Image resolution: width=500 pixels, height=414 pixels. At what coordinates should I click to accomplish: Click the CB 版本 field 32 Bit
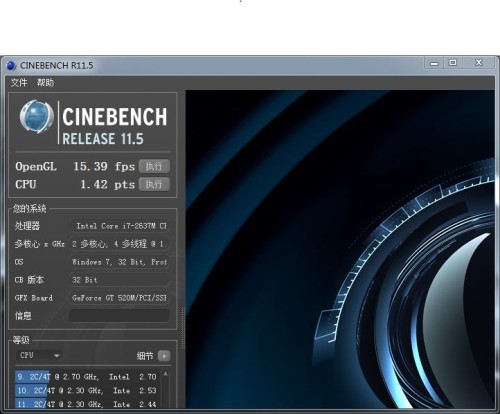(x=119, y=280)
